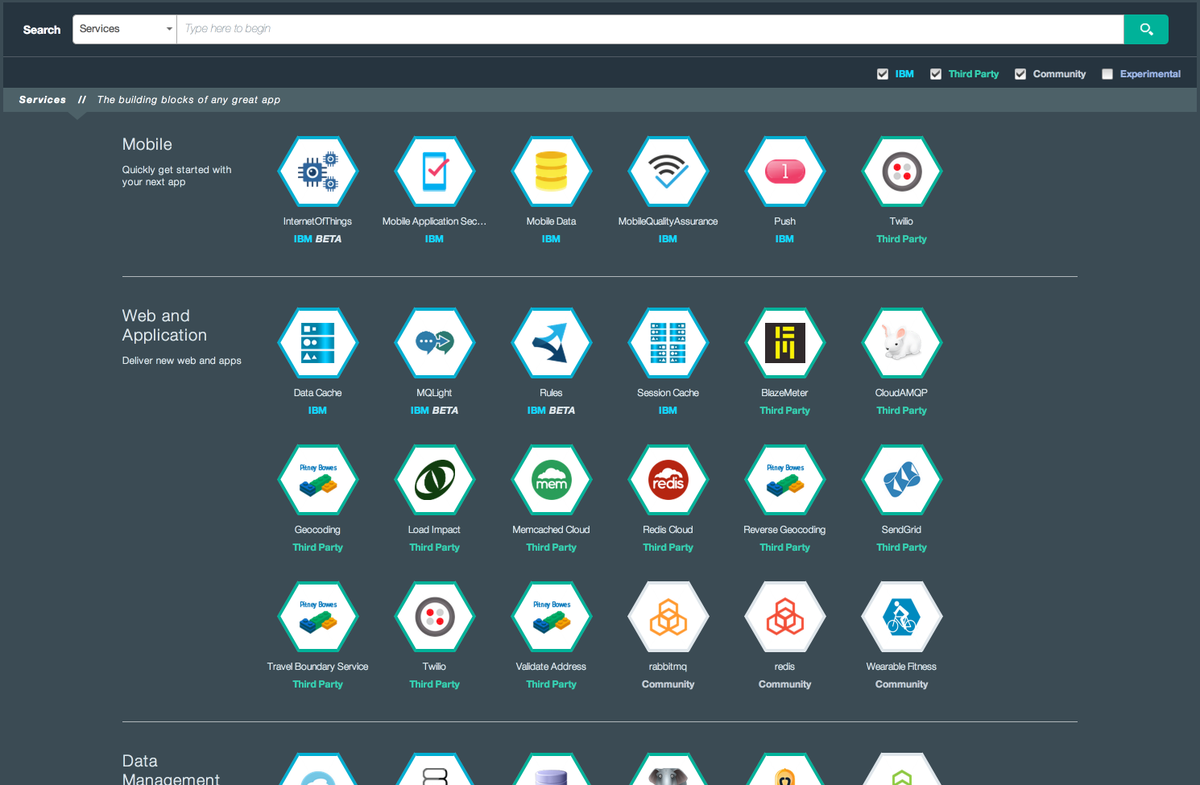Click 'Deliver new web and apps' description

182,361
